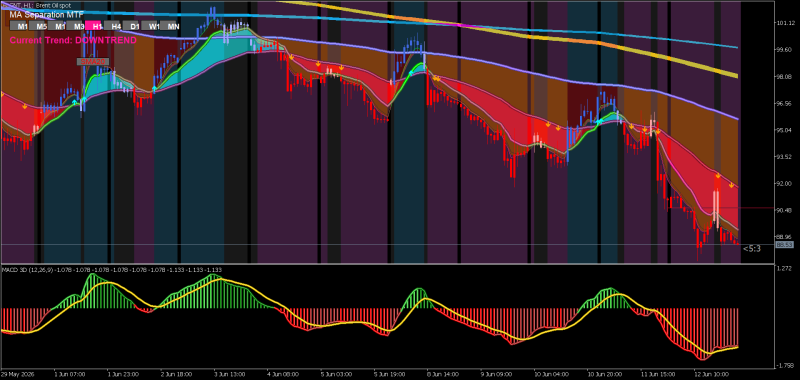Click the '11 Jun 15:00' time label
The image size is (800, 380).
pos(658,374)
